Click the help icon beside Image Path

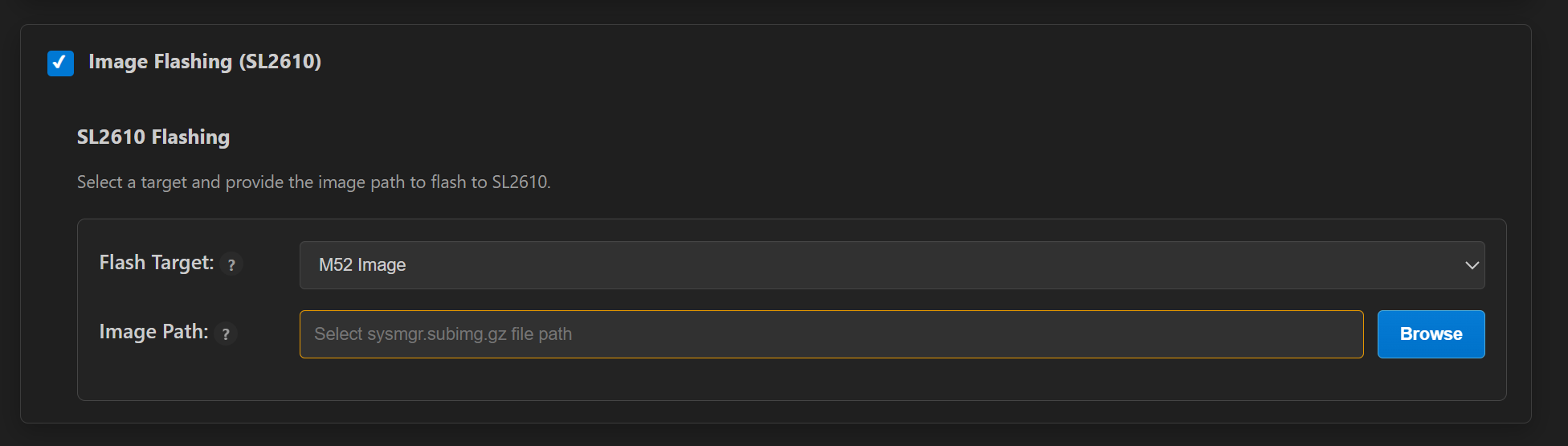(226, 333)
